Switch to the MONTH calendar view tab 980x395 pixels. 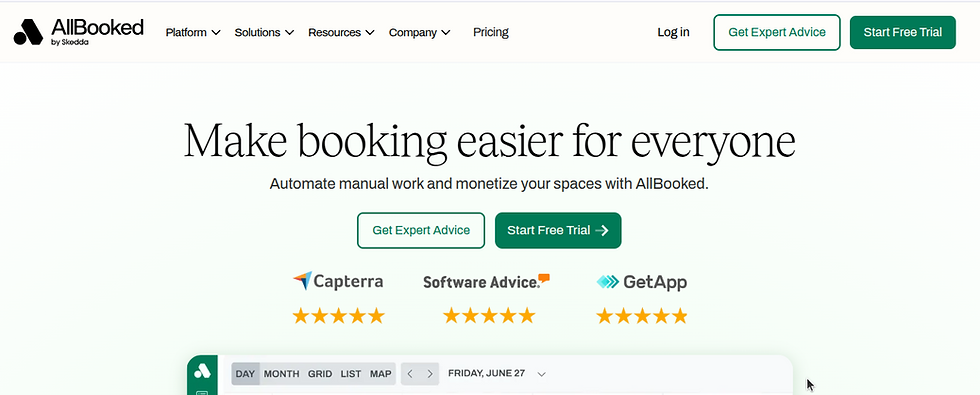[281, 374]
